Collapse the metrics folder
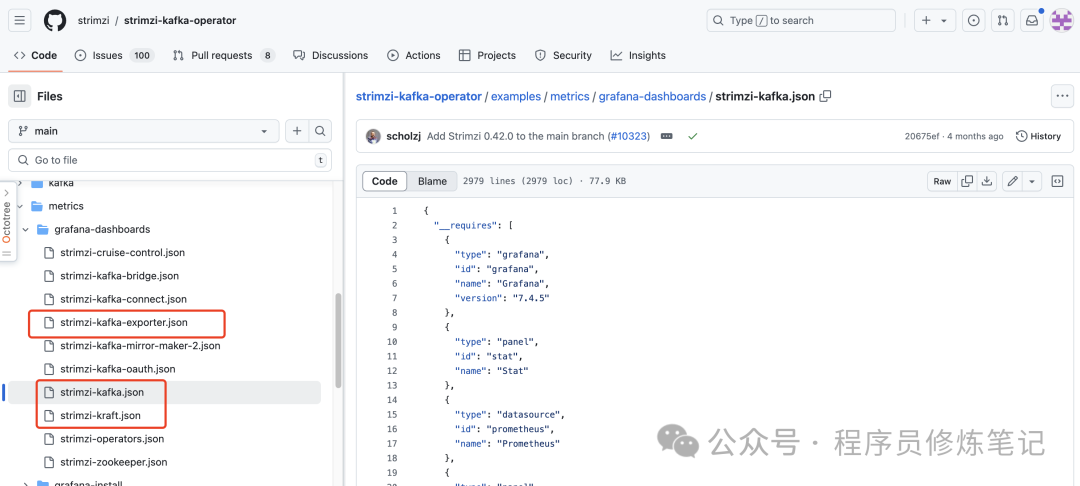Image resolution: width=1080 pixels, height=486 pixels. pos(20,206)
